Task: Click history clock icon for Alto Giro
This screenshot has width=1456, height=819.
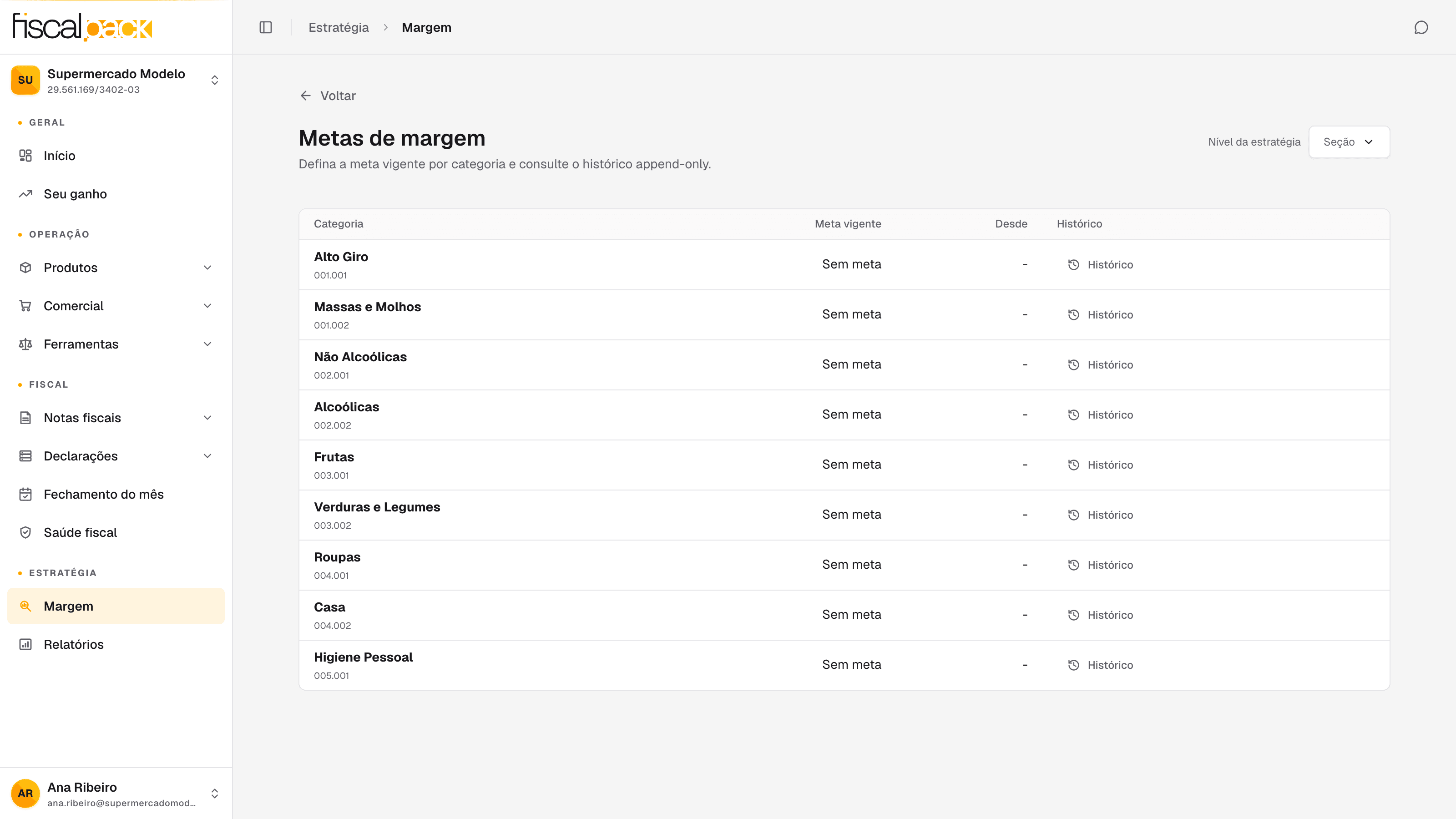Action: pos(1073,264)
